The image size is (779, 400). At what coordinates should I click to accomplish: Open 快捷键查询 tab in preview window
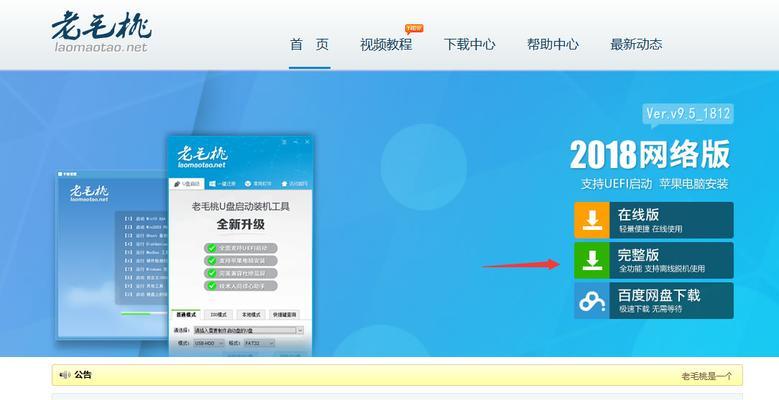[x=285, y=315]
